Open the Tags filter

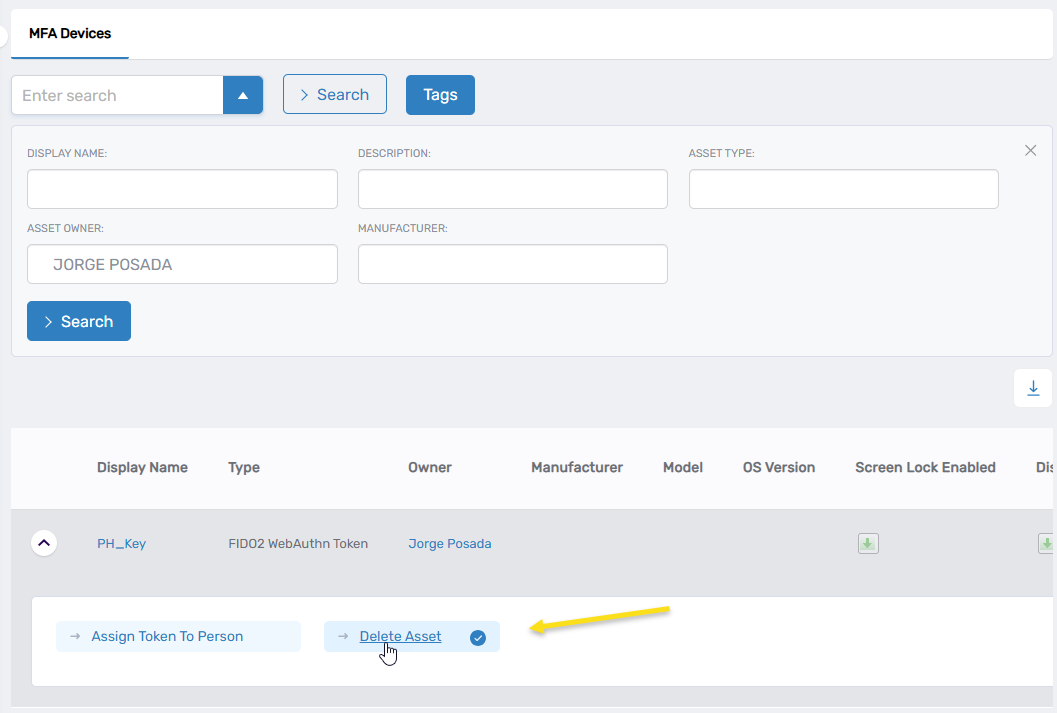click(x=440, y=95)
